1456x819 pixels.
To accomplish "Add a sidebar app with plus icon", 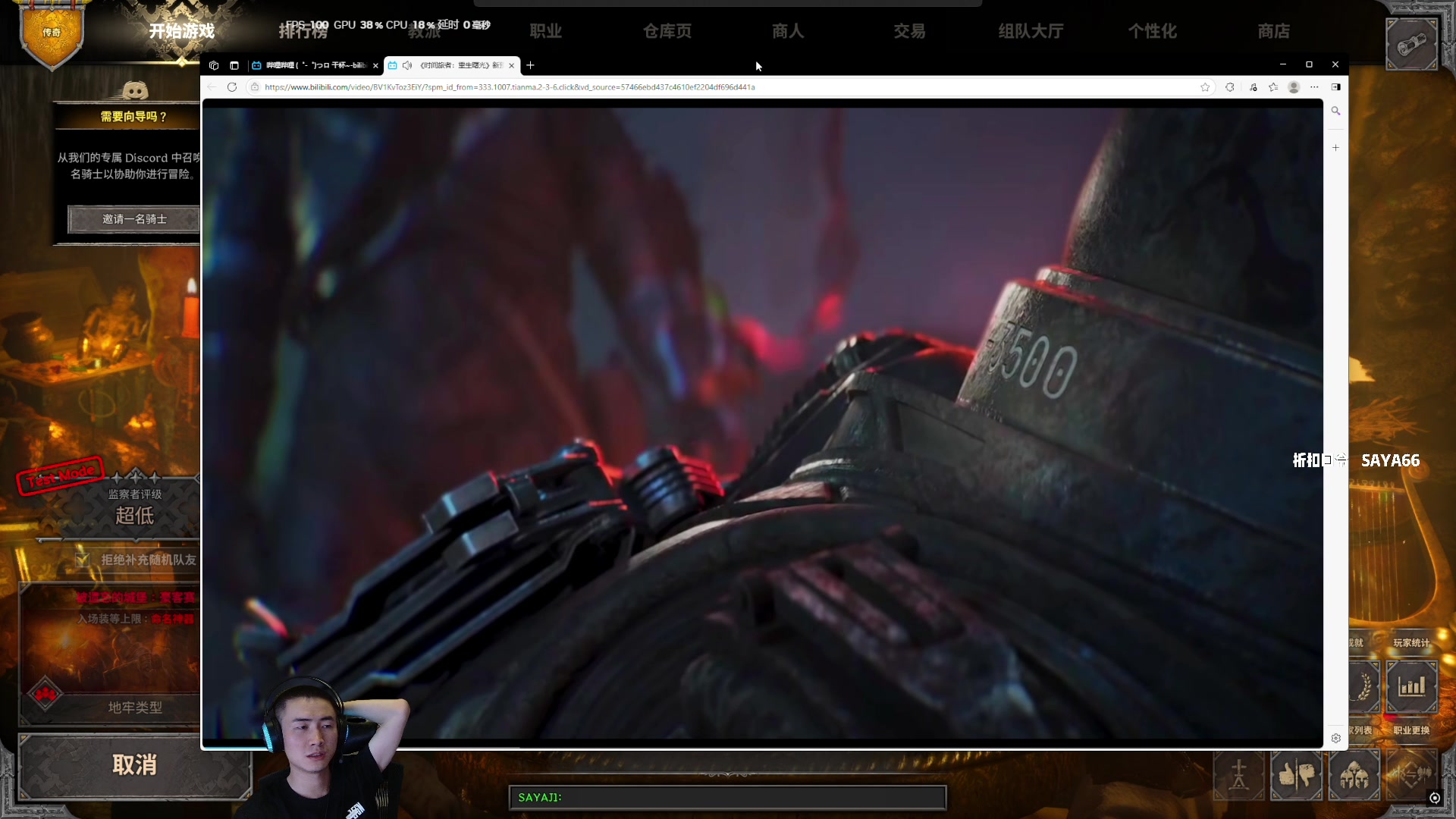I will [1336, 147].
